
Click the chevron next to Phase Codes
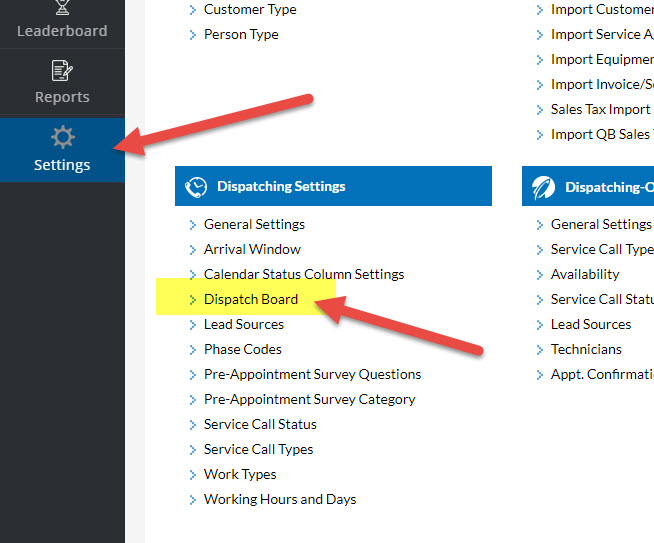click(x=193, y=350)
